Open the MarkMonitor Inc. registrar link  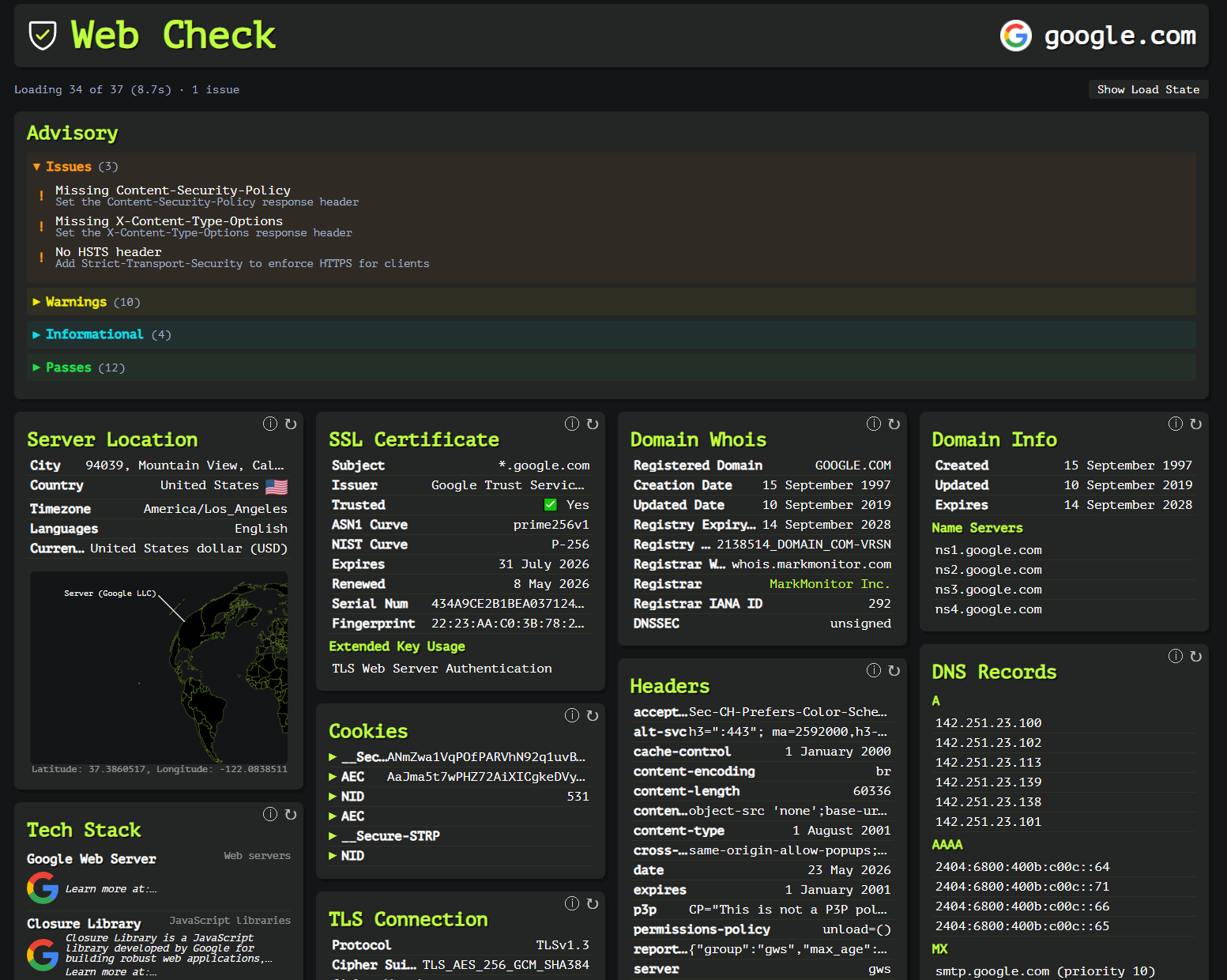point(830,584)
